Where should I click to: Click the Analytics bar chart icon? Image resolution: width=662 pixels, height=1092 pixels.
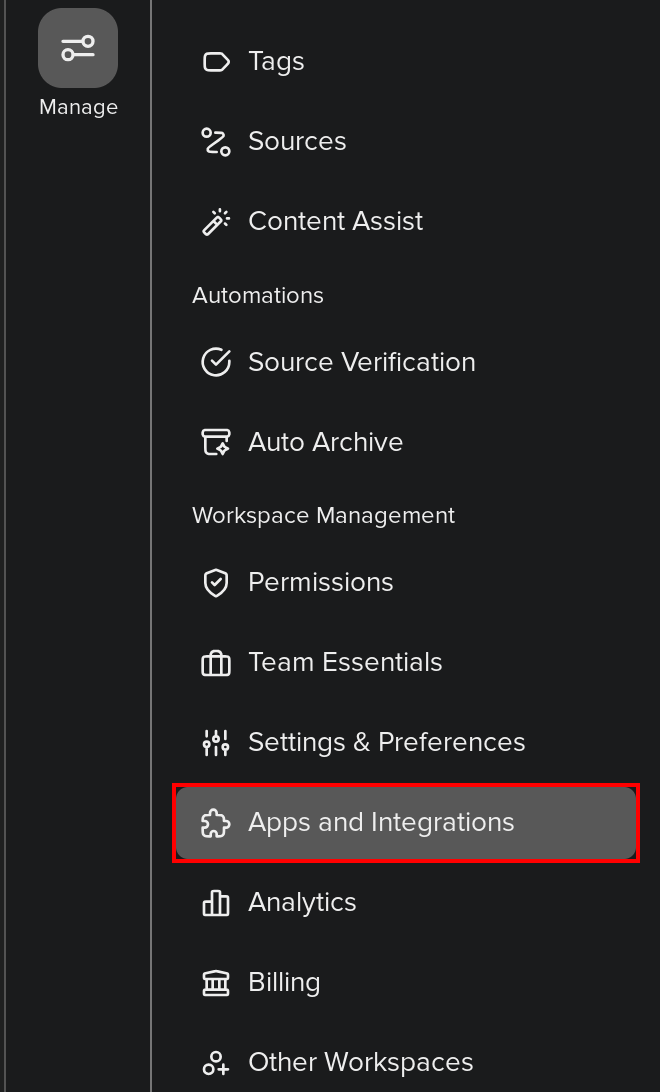(216, 903)
